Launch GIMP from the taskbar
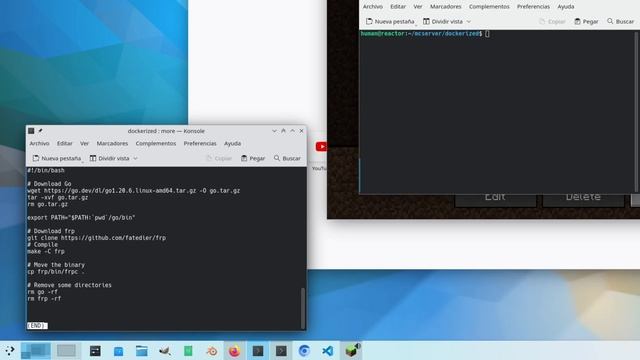The width and height of the screenshot is (640, 360). click(165, 351)
